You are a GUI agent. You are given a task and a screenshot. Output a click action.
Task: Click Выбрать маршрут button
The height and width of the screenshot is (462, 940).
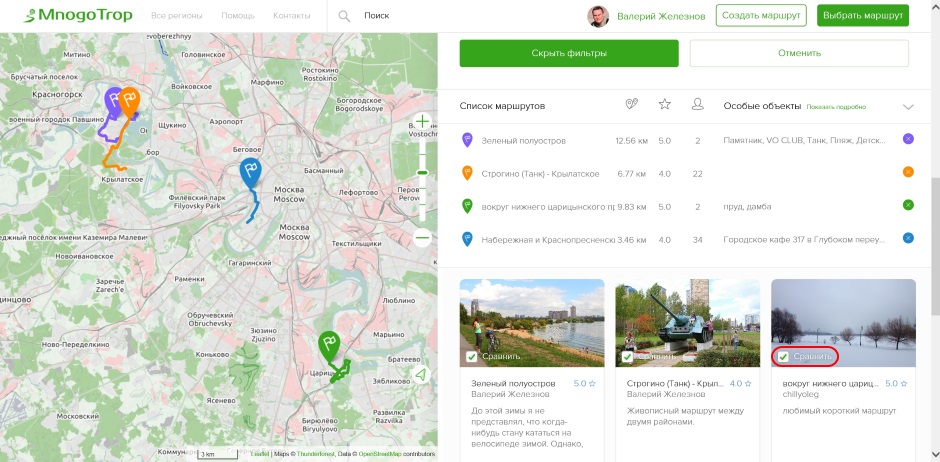[863, 16]
